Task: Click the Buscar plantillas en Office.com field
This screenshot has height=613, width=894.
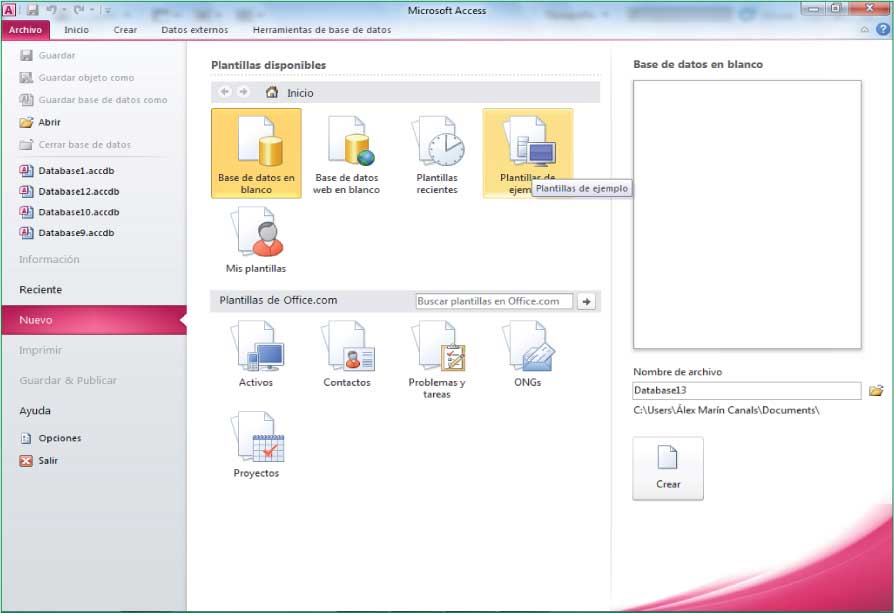Action: click(494, 301)
